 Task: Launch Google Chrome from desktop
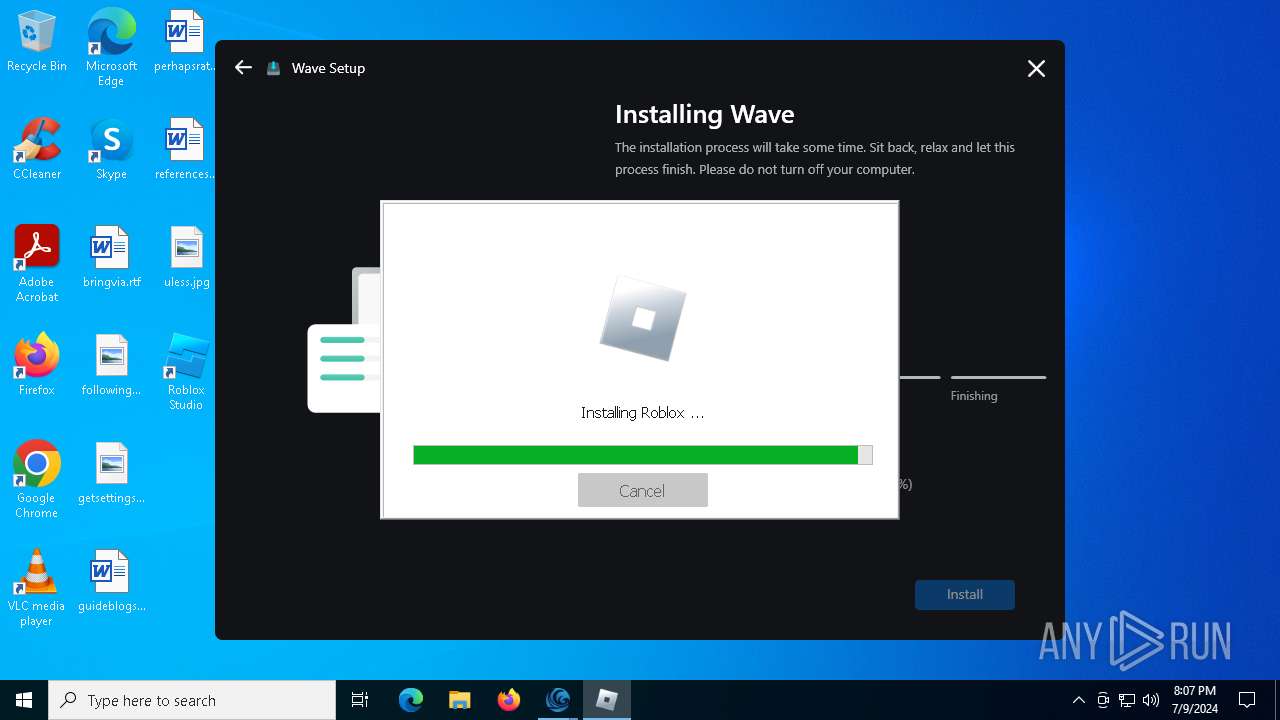coord(37,480)
